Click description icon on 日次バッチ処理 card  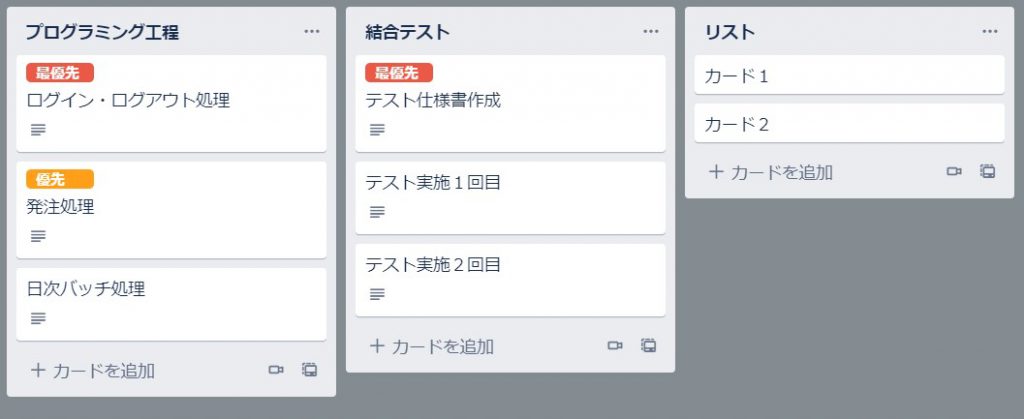[x=38, y=318]
